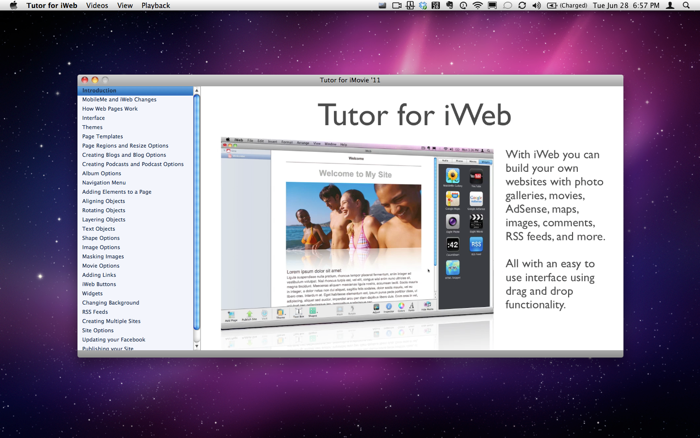Select the Masking Images lesson
The width and height of the screenshot is (700, 438).
[x=103, y=256]
